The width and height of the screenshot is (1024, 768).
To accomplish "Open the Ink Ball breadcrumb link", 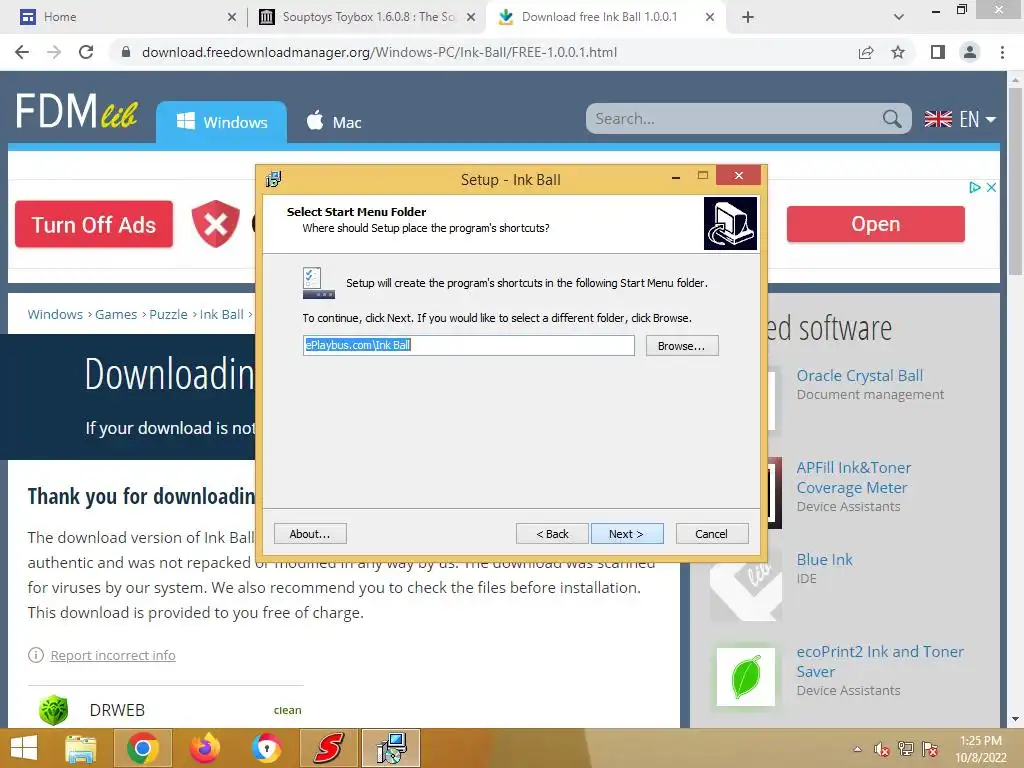I will [x=221, y=314].
